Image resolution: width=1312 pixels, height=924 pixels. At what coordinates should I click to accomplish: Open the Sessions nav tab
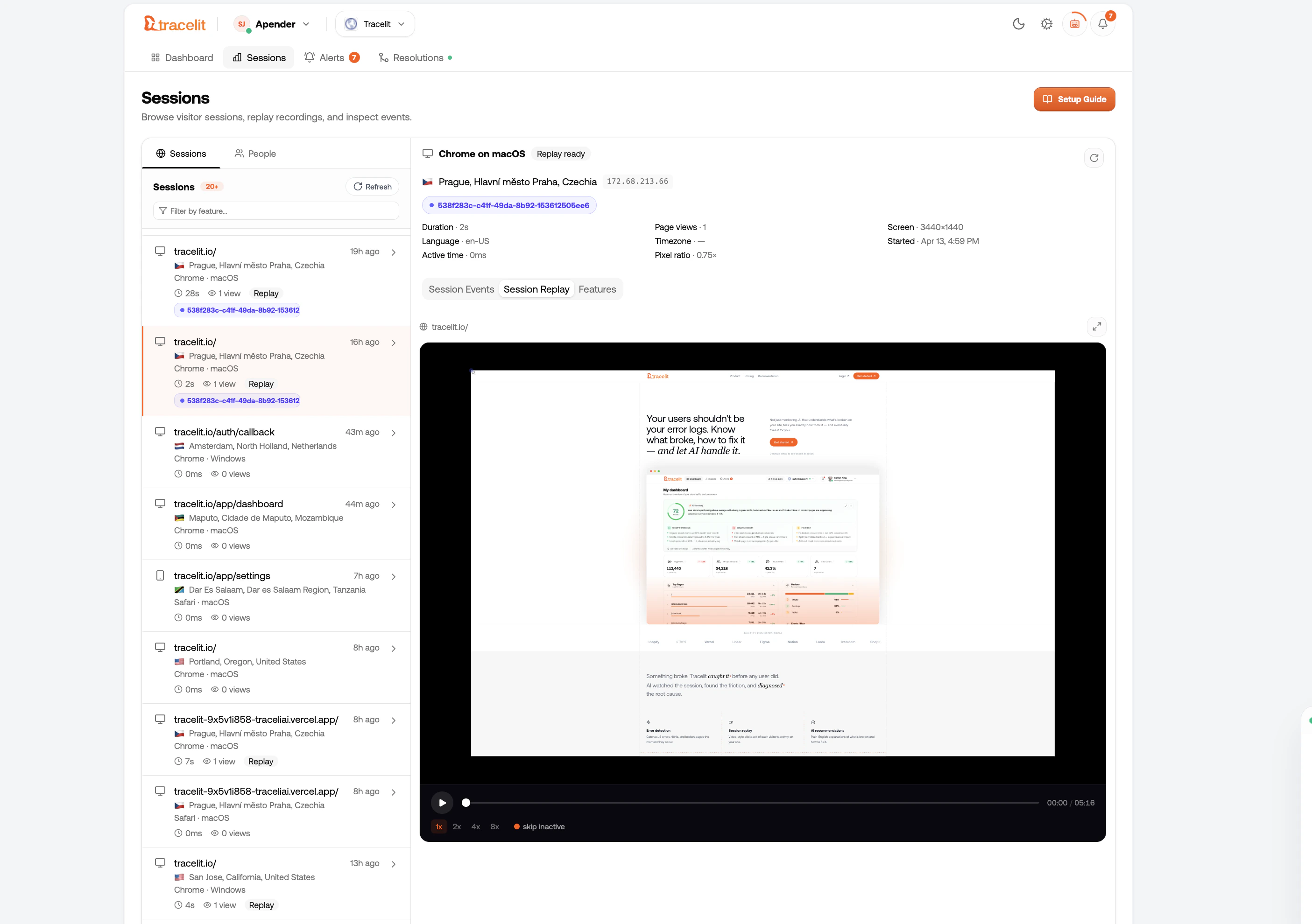[259, 58]
